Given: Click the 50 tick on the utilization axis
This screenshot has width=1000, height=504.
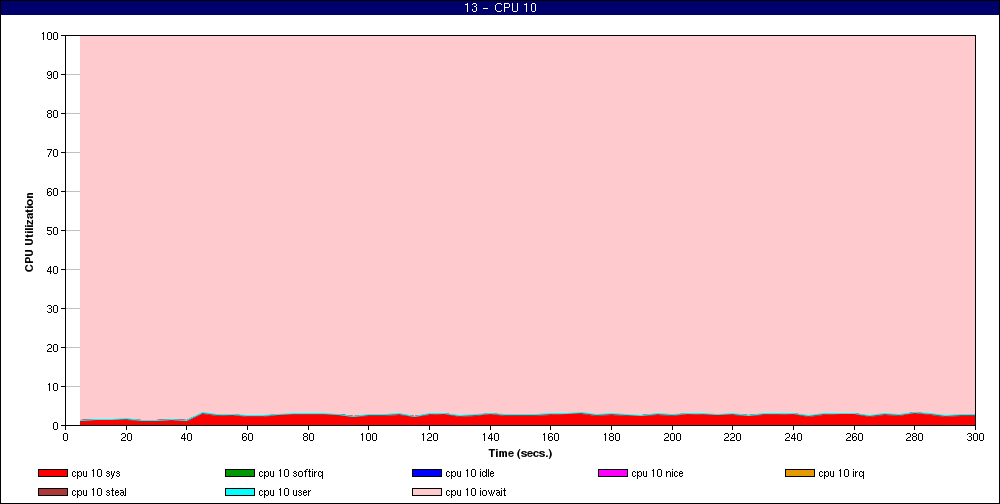Looking at the screenshot, I should pyautogui.click(x=53, y=231).
